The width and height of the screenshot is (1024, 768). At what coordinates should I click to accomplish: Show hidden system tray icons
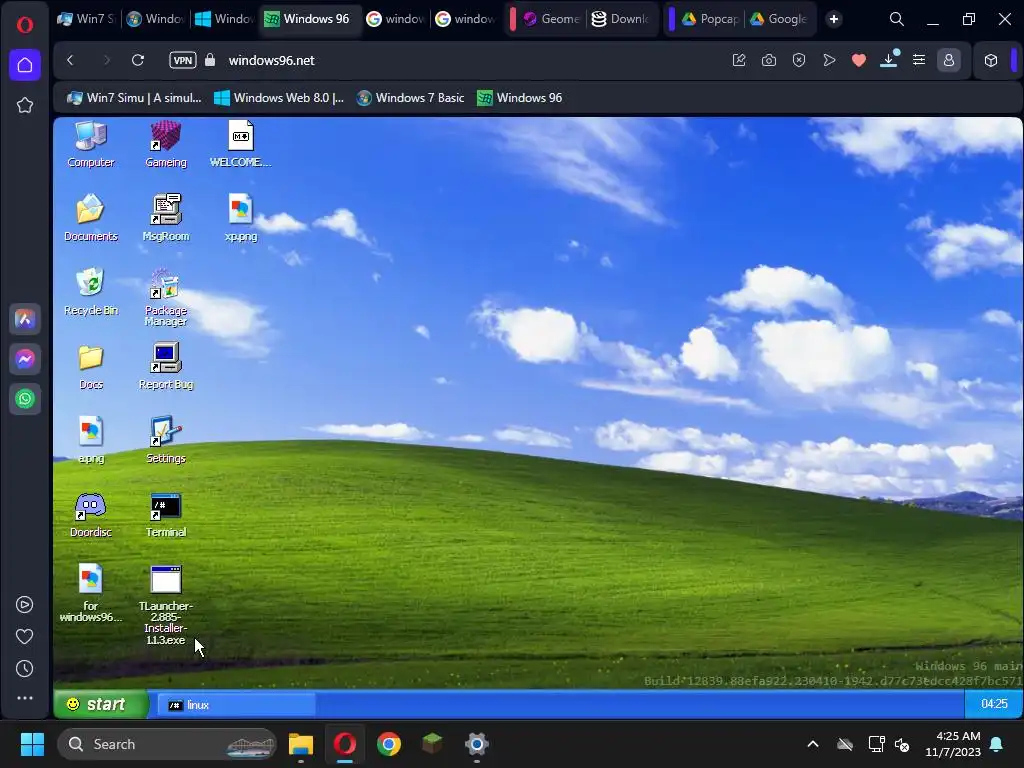[x=813, y=744]
